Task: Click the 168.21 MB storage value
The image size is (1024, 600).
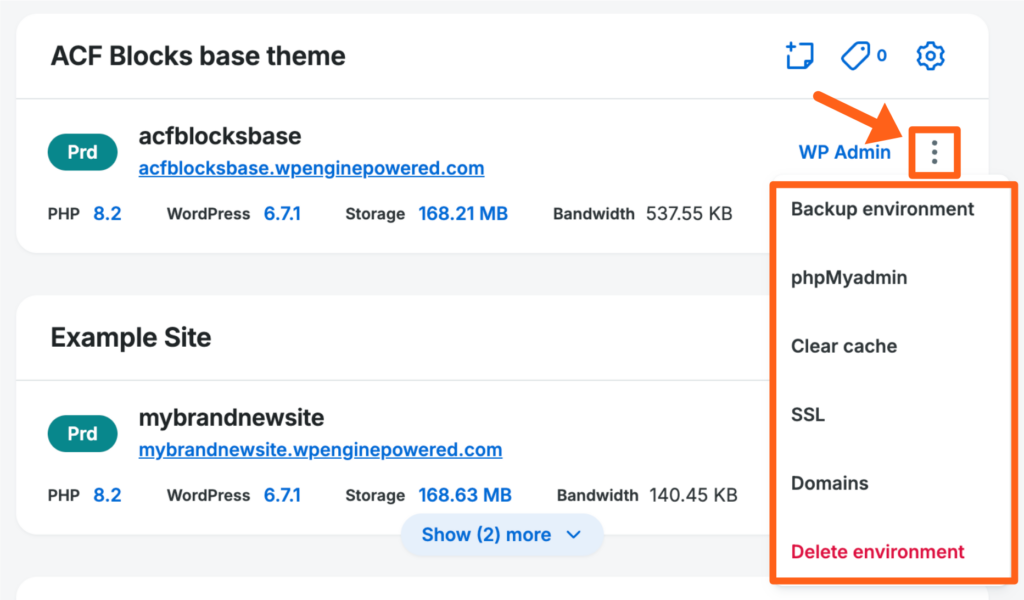Action: 463,214
